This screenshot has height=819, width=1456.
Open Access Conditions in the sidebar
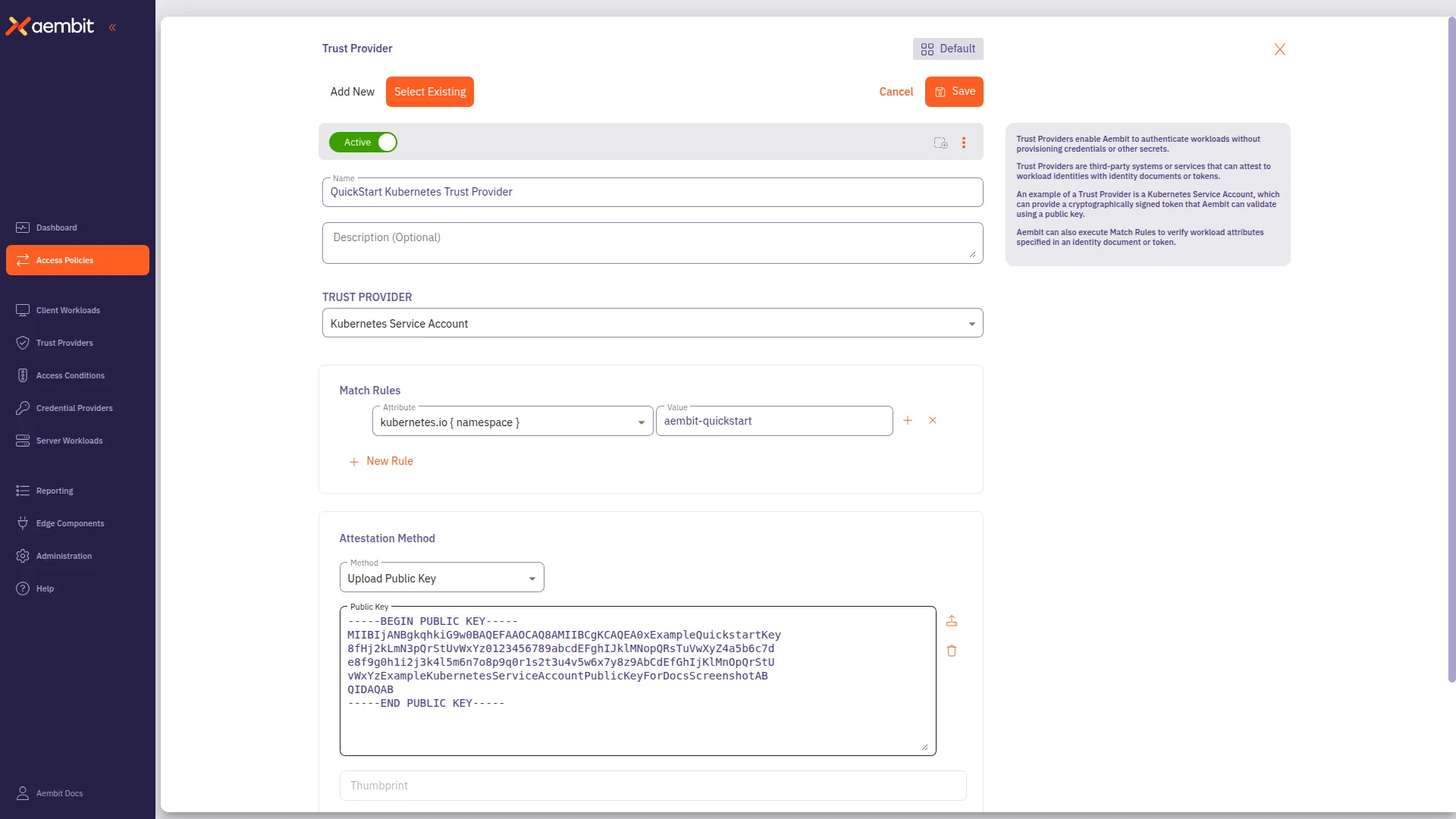coord(77,375)
